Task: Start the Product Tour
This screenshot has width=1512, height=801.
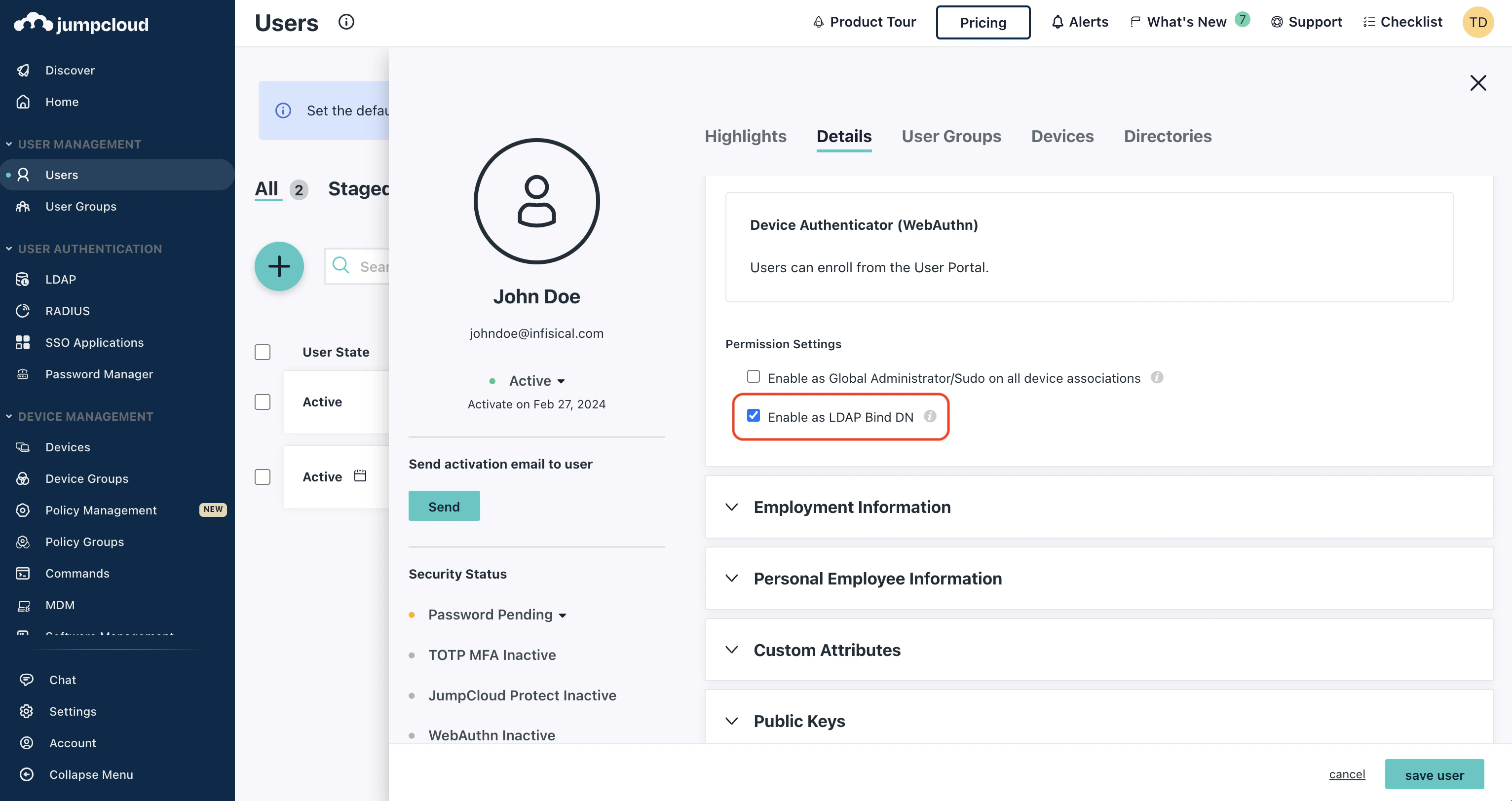Action: pos(865,22)
